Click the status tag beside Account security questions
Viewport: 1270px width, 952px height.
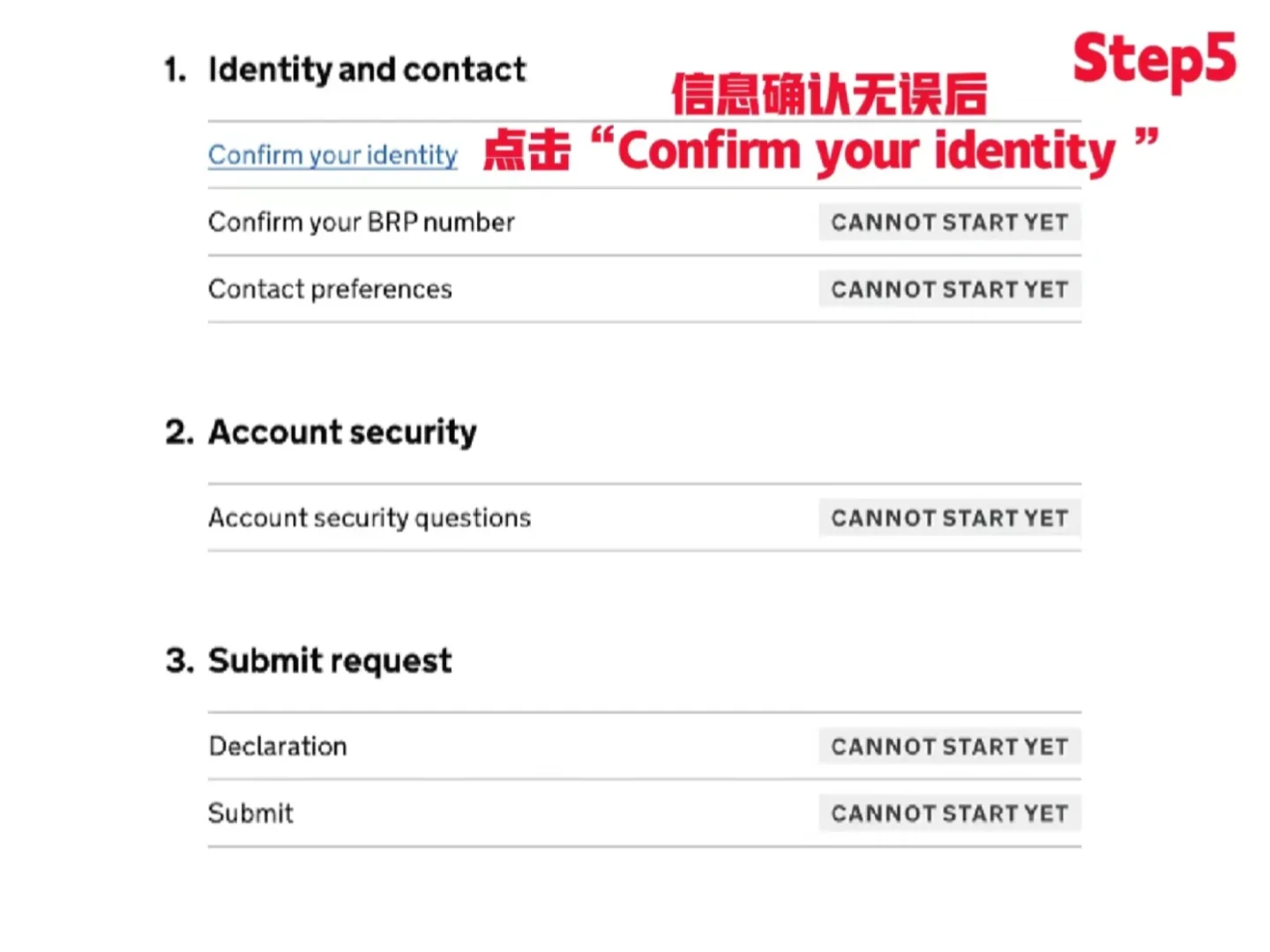(950, 517)
